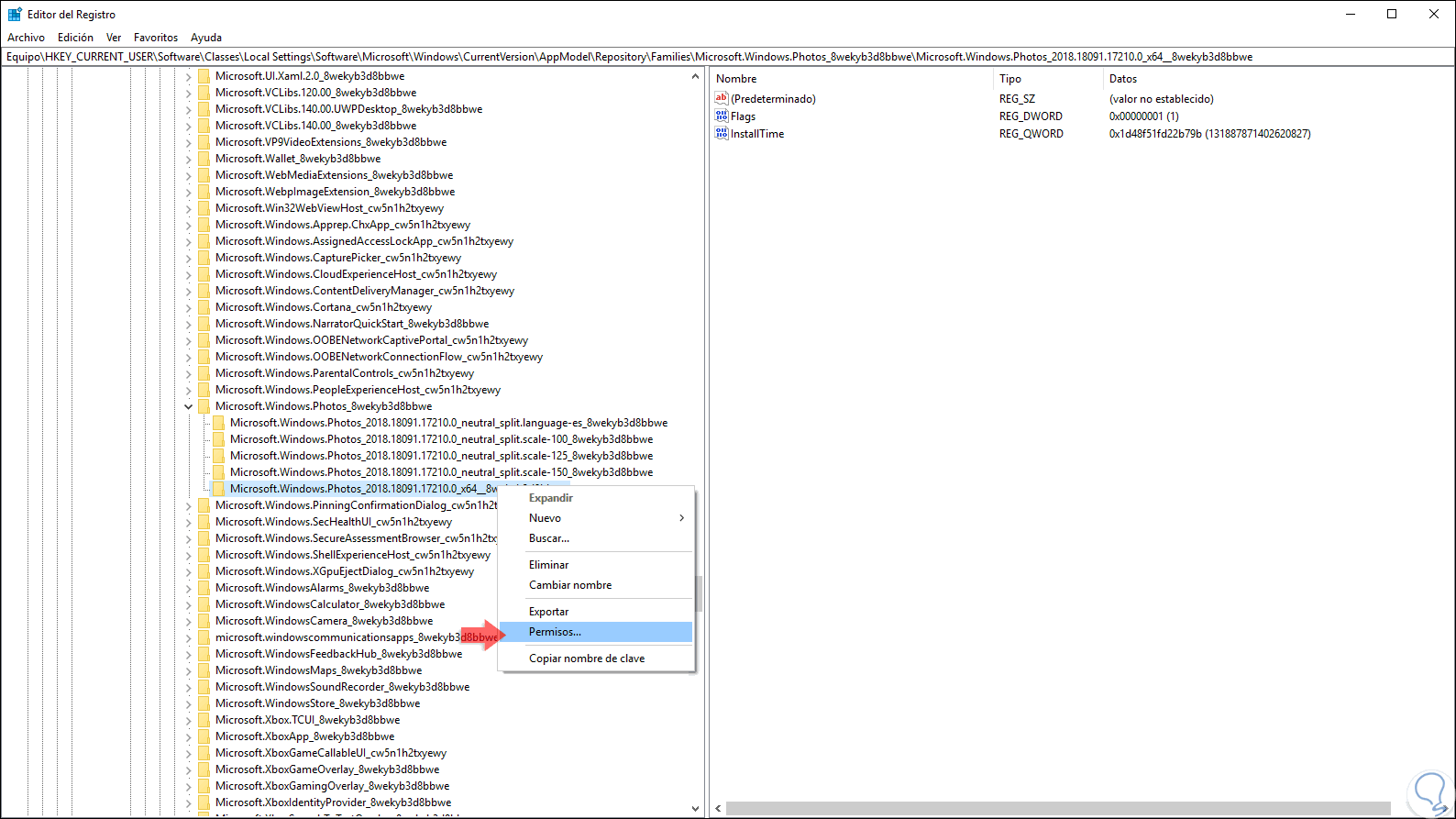Viewport: 1456px width, 819px height.
Task: Open the Ver menu
Action: 114,38
